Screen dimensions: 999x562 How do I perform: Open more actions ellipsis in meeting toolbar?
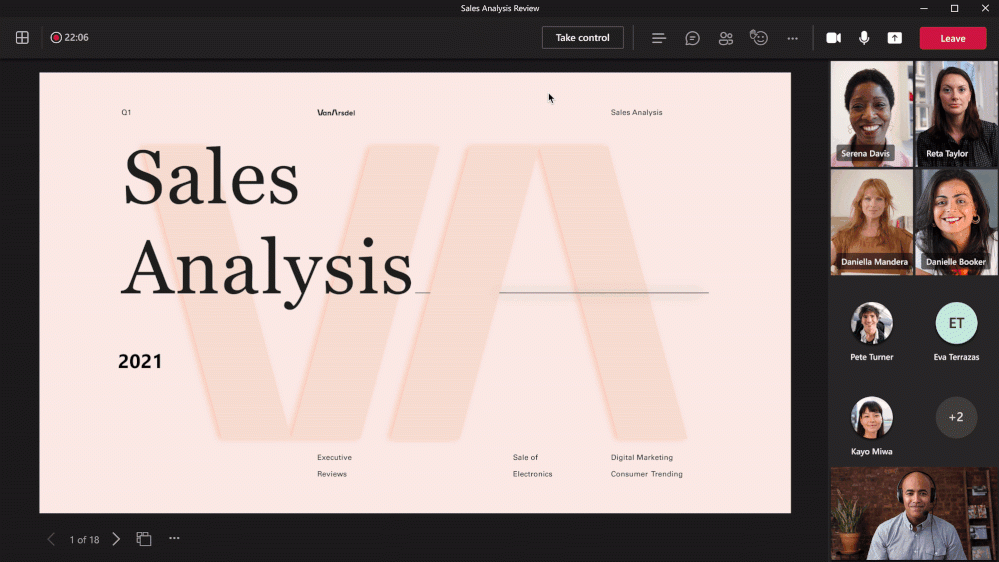click(793, 38)
